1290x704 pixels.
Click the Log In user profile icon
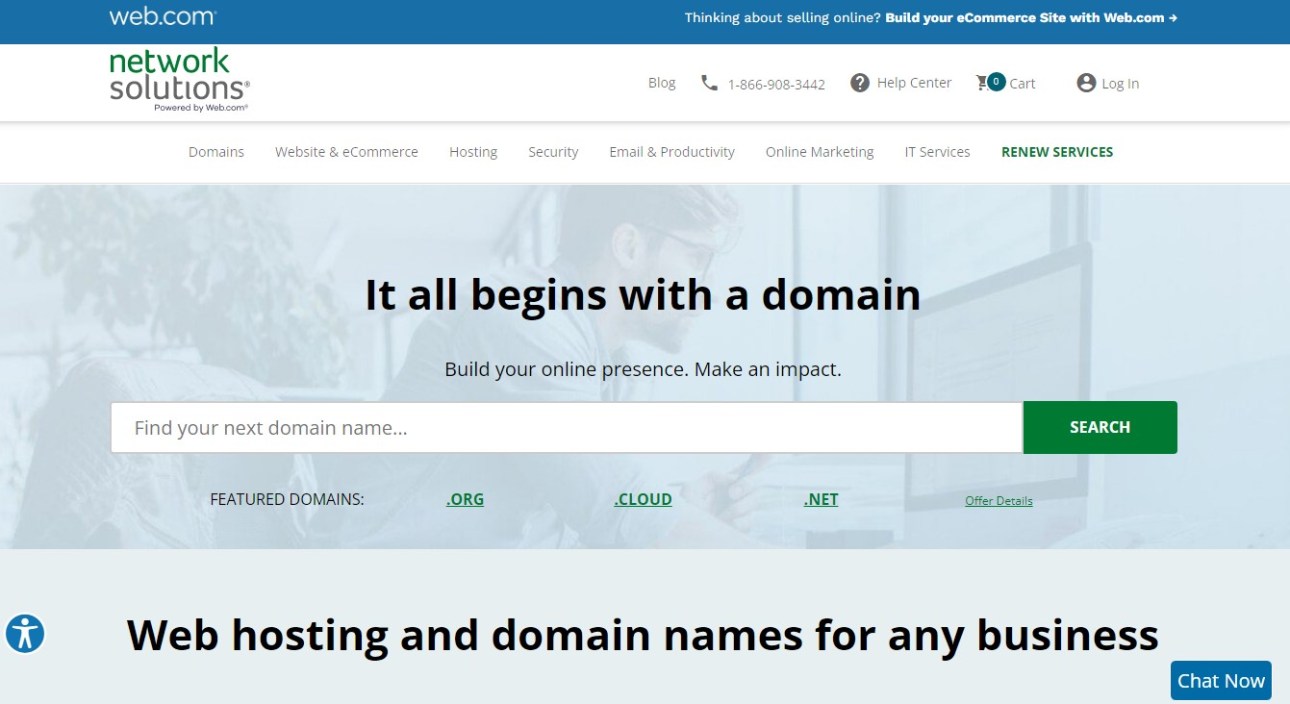[1086, 83]
